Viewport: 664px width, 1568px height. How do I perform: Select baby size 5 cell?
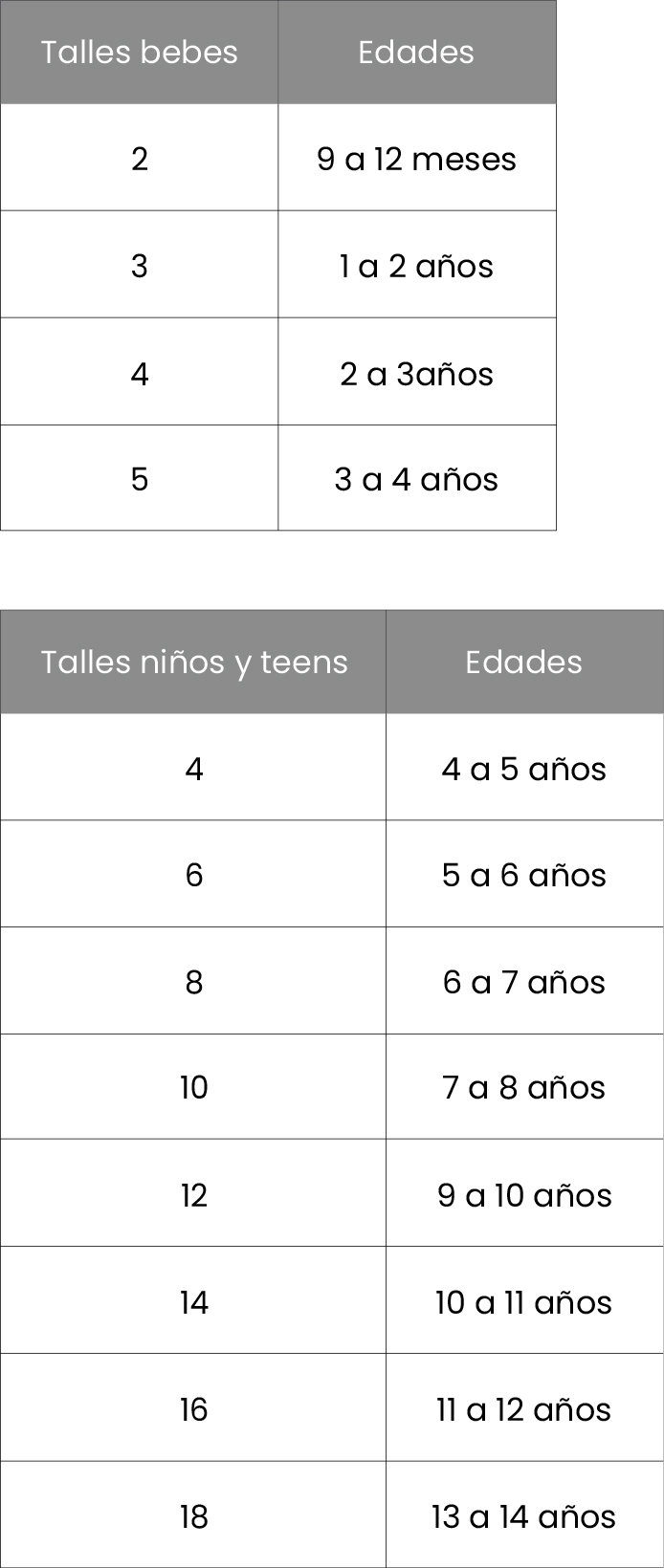click(x=140, y=478)
